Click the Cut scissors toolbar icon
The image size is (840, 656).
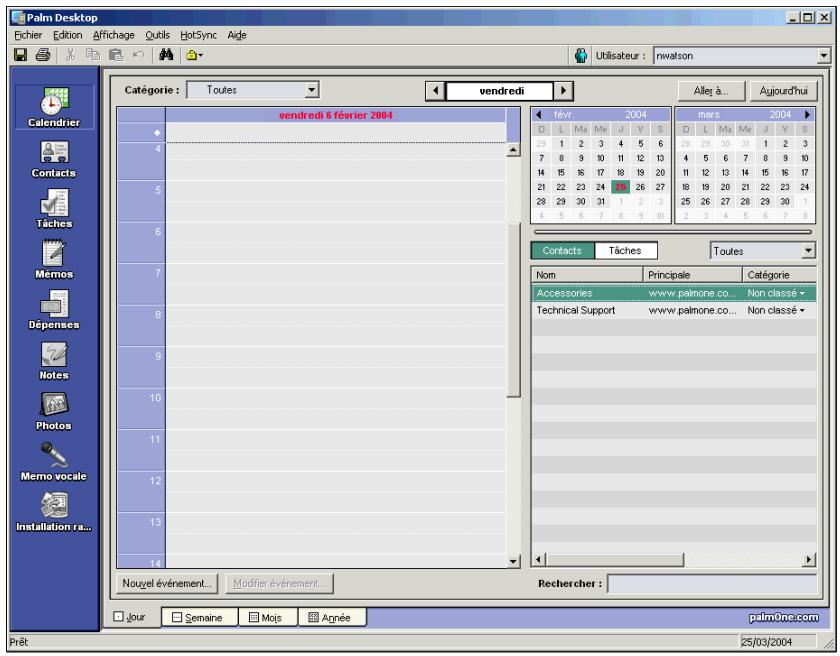[70, 55]
